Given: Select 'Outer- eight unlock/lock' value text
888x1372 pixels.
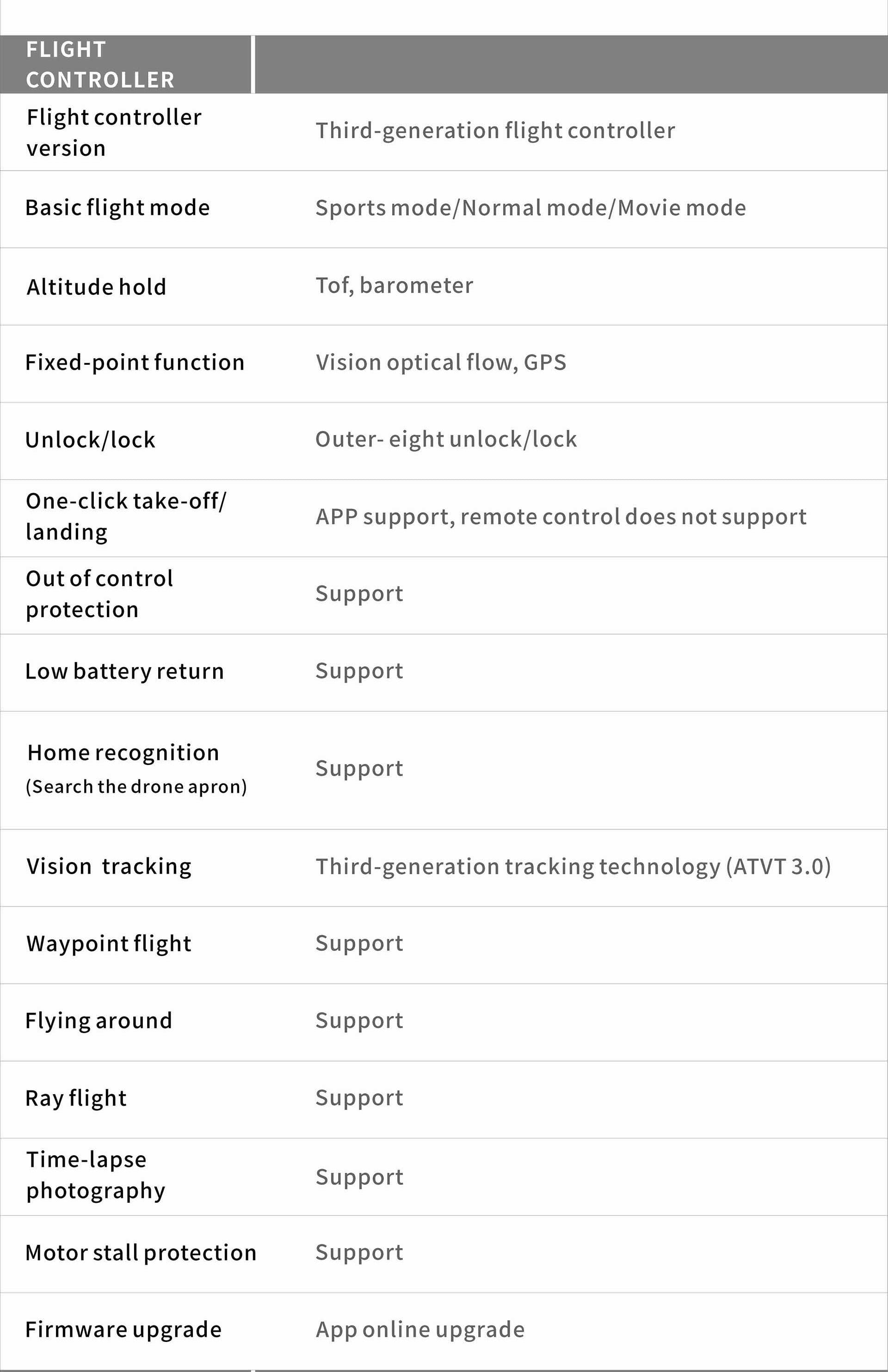Looking at the screenshot, I should 446,440.
